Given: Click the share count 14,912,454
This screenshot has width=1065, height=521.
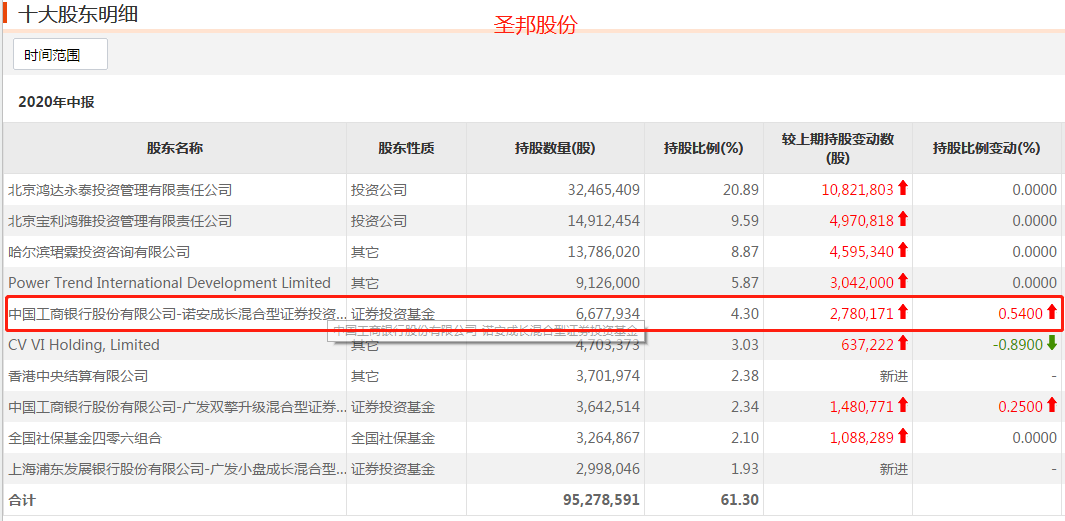Looking at the screenshot, I should pyautogui.click(x=603, y=221).
